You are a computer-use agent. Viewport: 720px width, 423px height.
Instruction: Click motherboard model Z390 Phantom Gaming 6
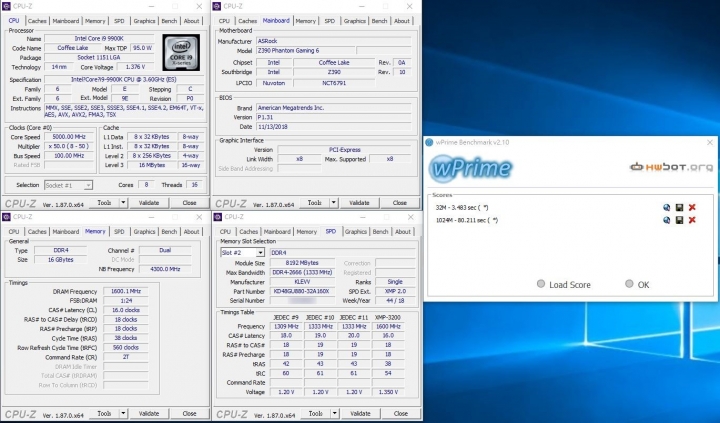click(x=305, y=51)
